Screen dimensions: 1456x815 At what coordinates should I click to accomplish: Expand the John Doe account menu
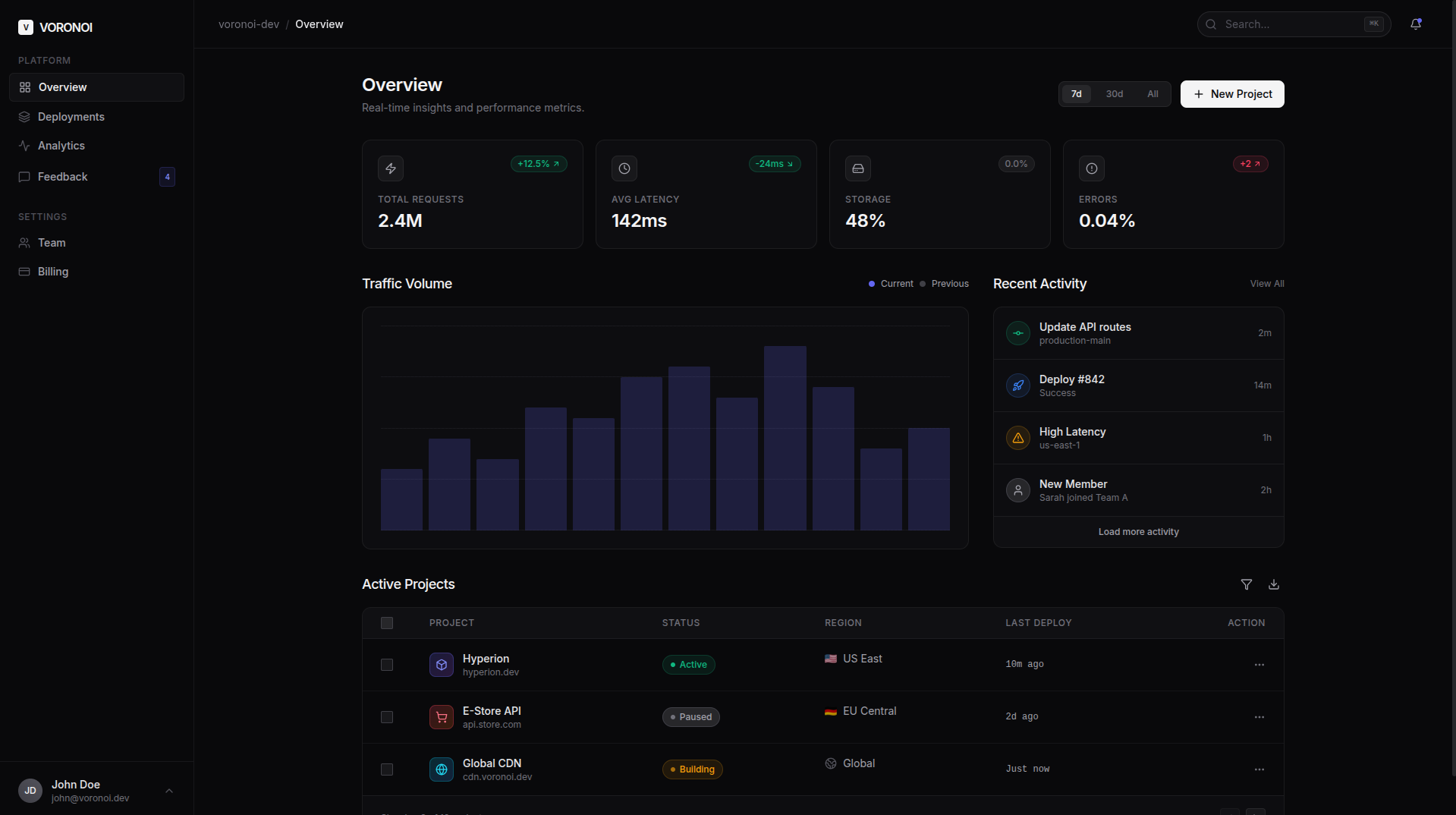pyautogui.click(x=168, y=791)
